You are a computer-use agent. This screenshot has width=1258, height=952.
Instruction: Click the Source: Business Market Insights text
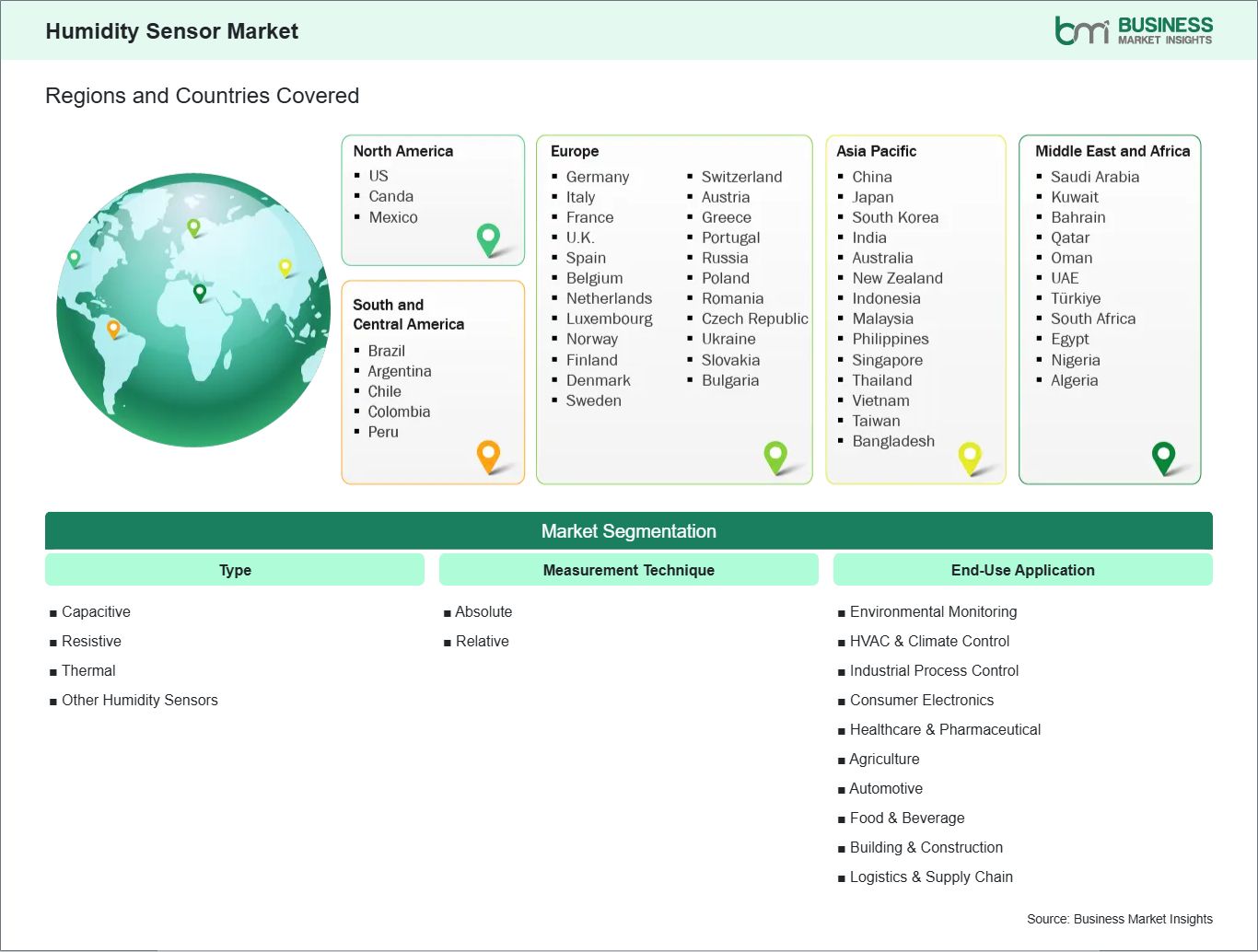(x=1119, y=919)
